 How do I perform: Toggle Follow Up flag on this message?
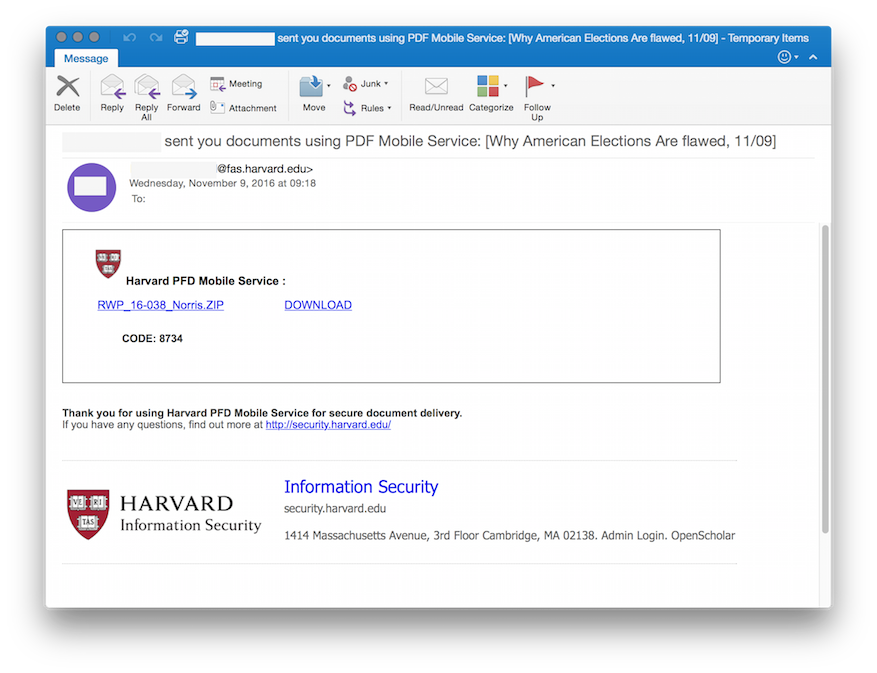click(x=537, y=95)
